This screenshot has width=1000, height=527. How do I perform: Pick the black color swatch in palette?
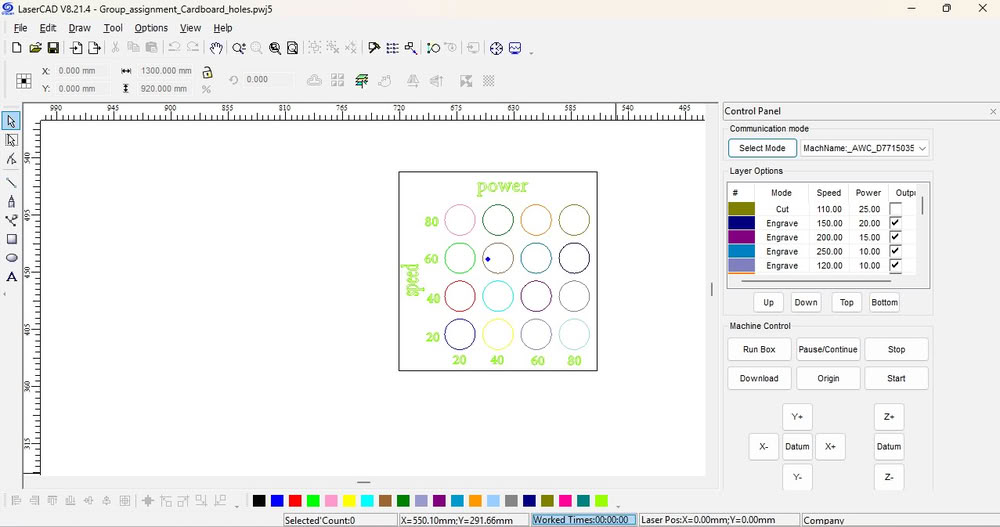point(259,501)
